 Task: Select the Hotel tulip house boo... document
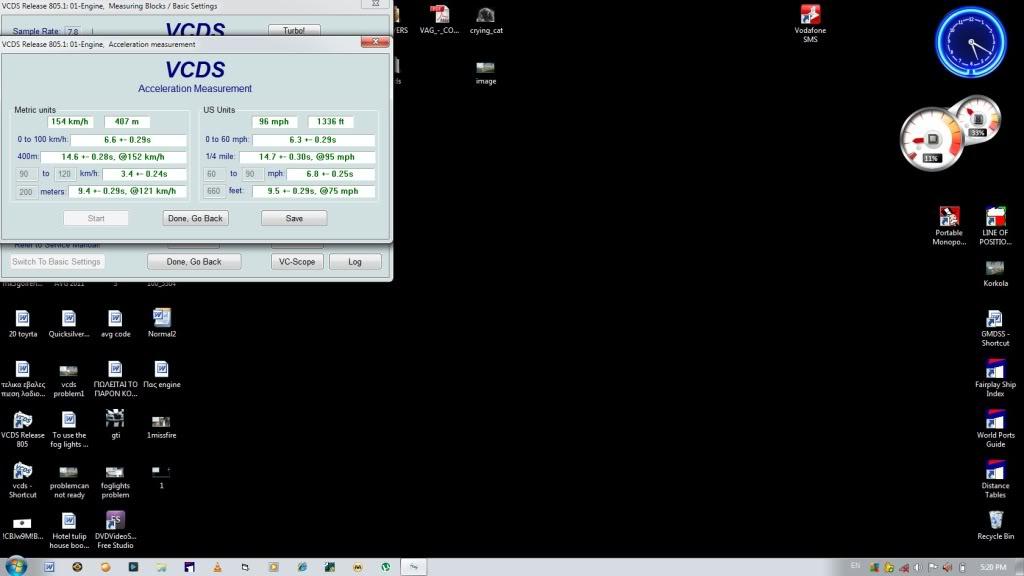[69, 530]
